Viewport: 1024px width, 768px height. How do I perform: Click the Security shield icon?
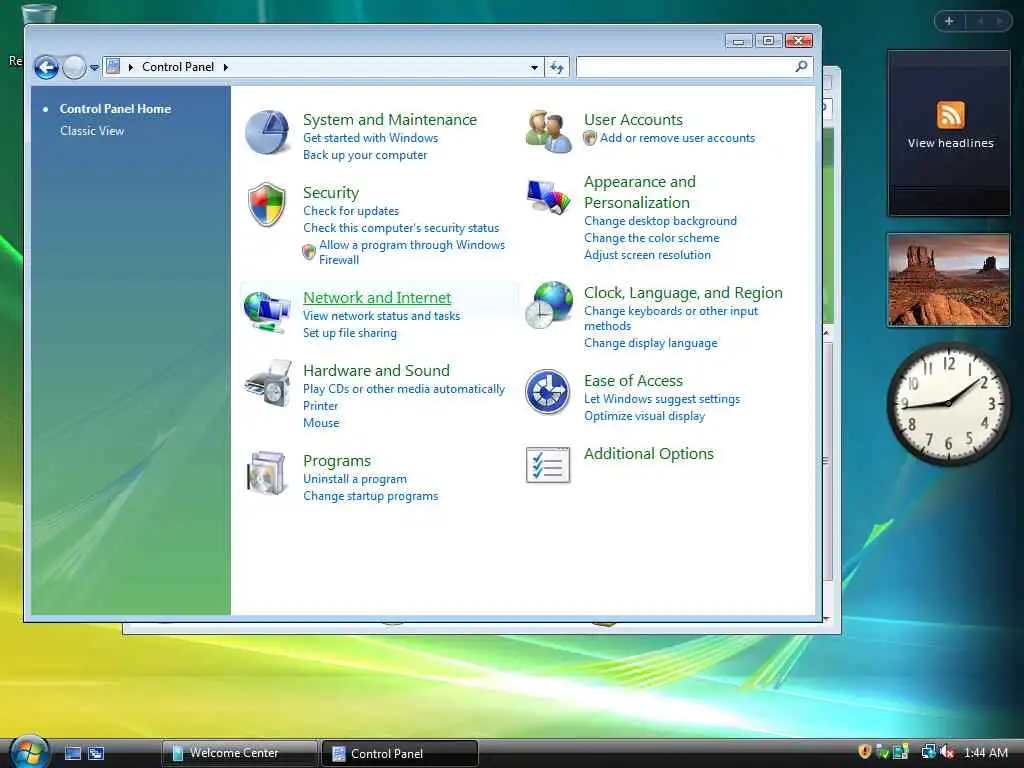click(266, 204)
